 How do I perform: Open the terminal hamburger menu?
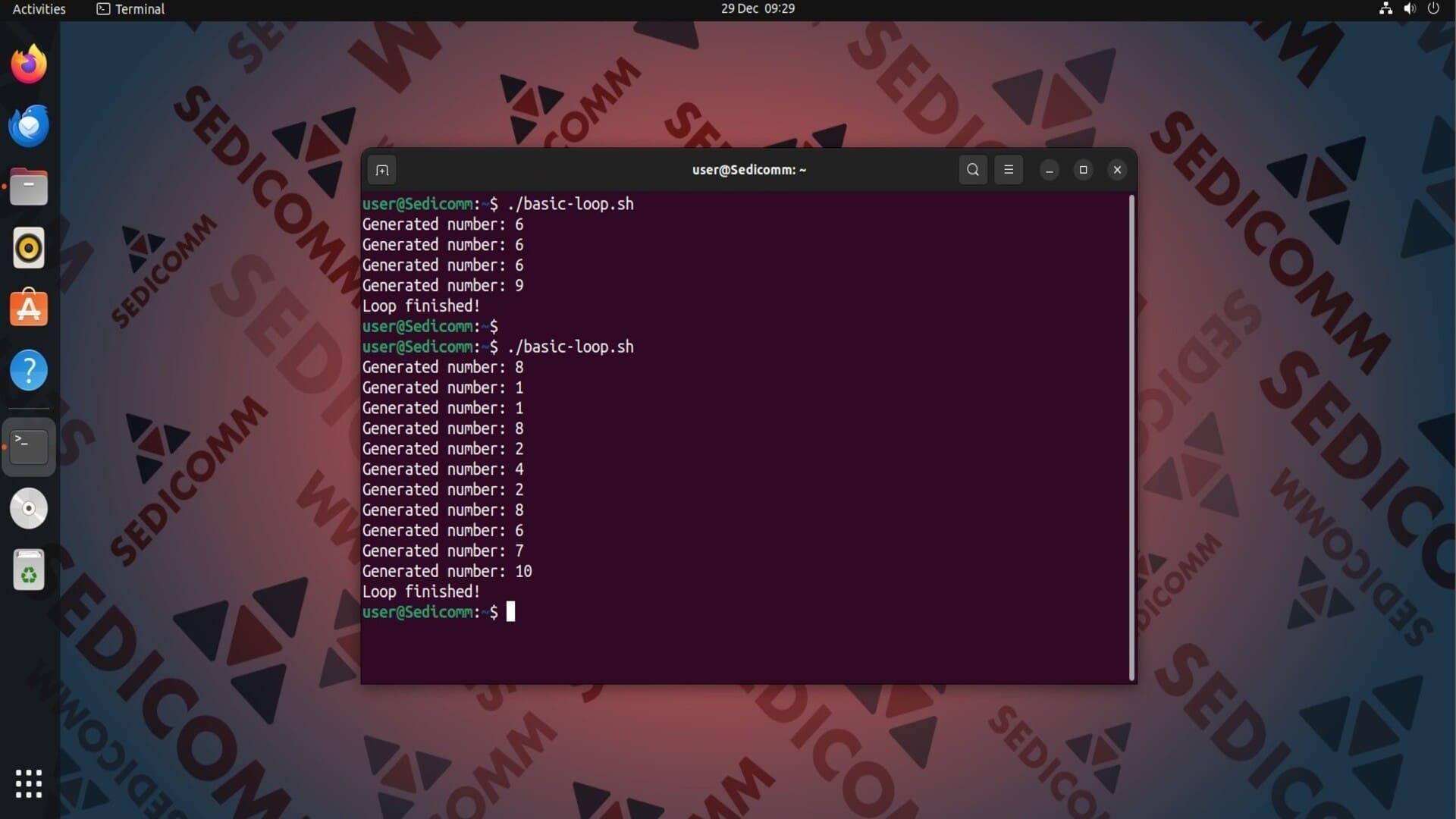1009,170
